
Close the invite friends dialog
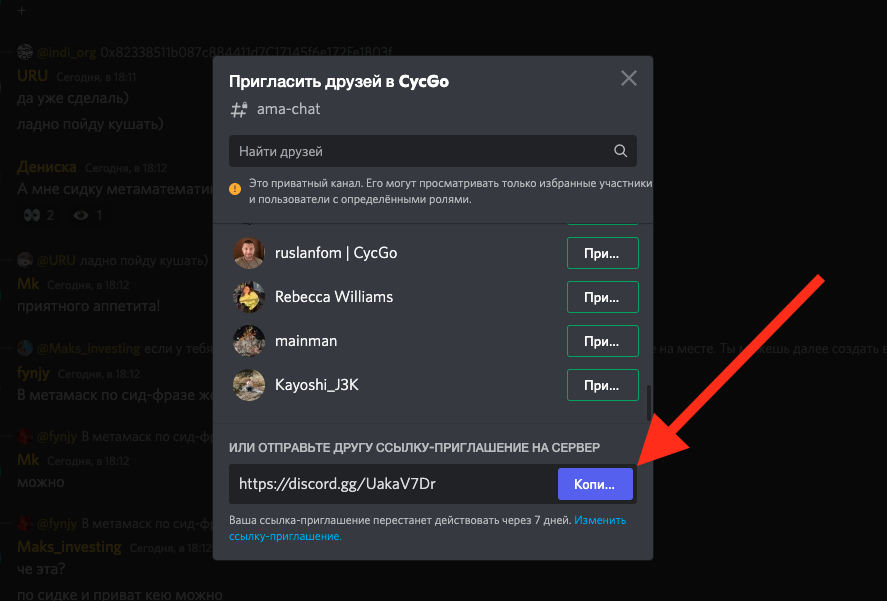[628, 78]
